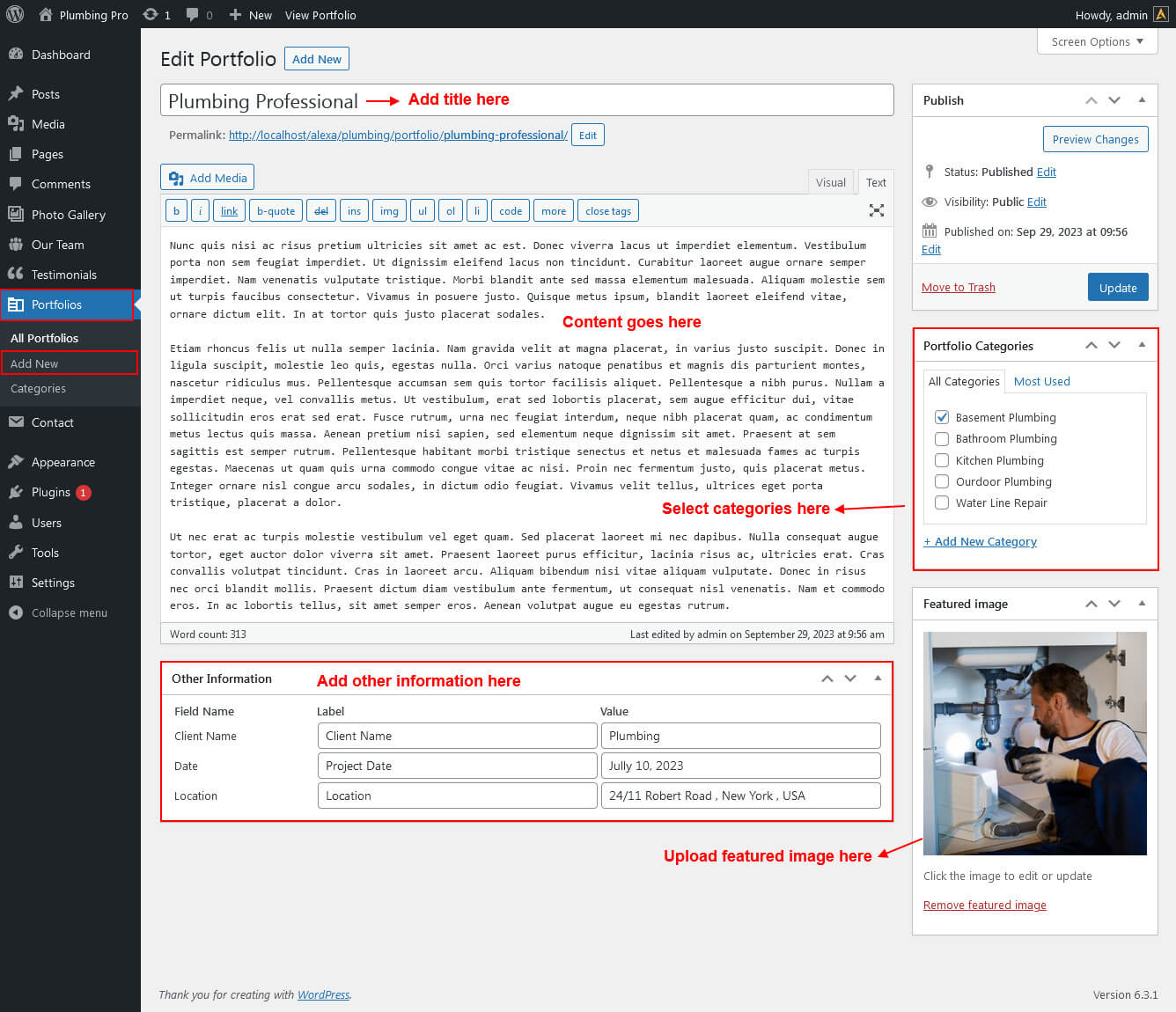This screenshot has height=1012, width=1176.
Task: Click the Testimonials quote icon
Action: [16, 274]
